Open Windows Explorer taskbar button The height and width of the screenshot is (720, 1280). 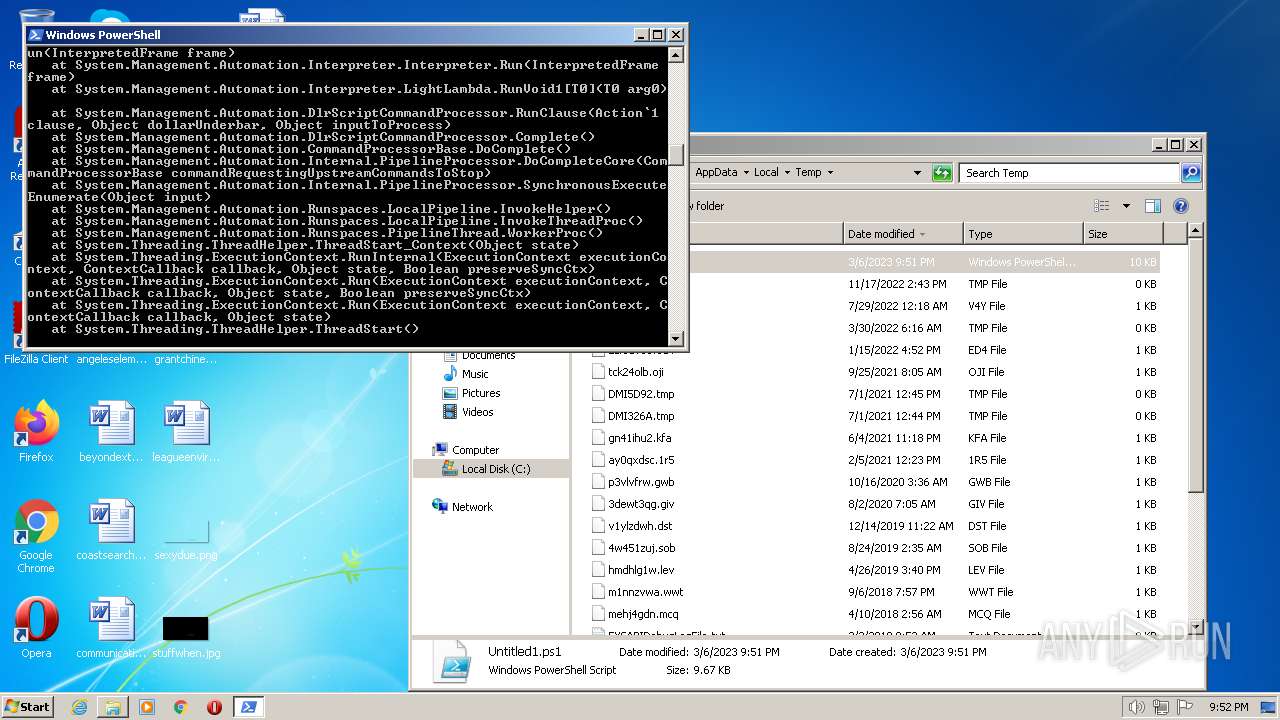tap(113, 707)
